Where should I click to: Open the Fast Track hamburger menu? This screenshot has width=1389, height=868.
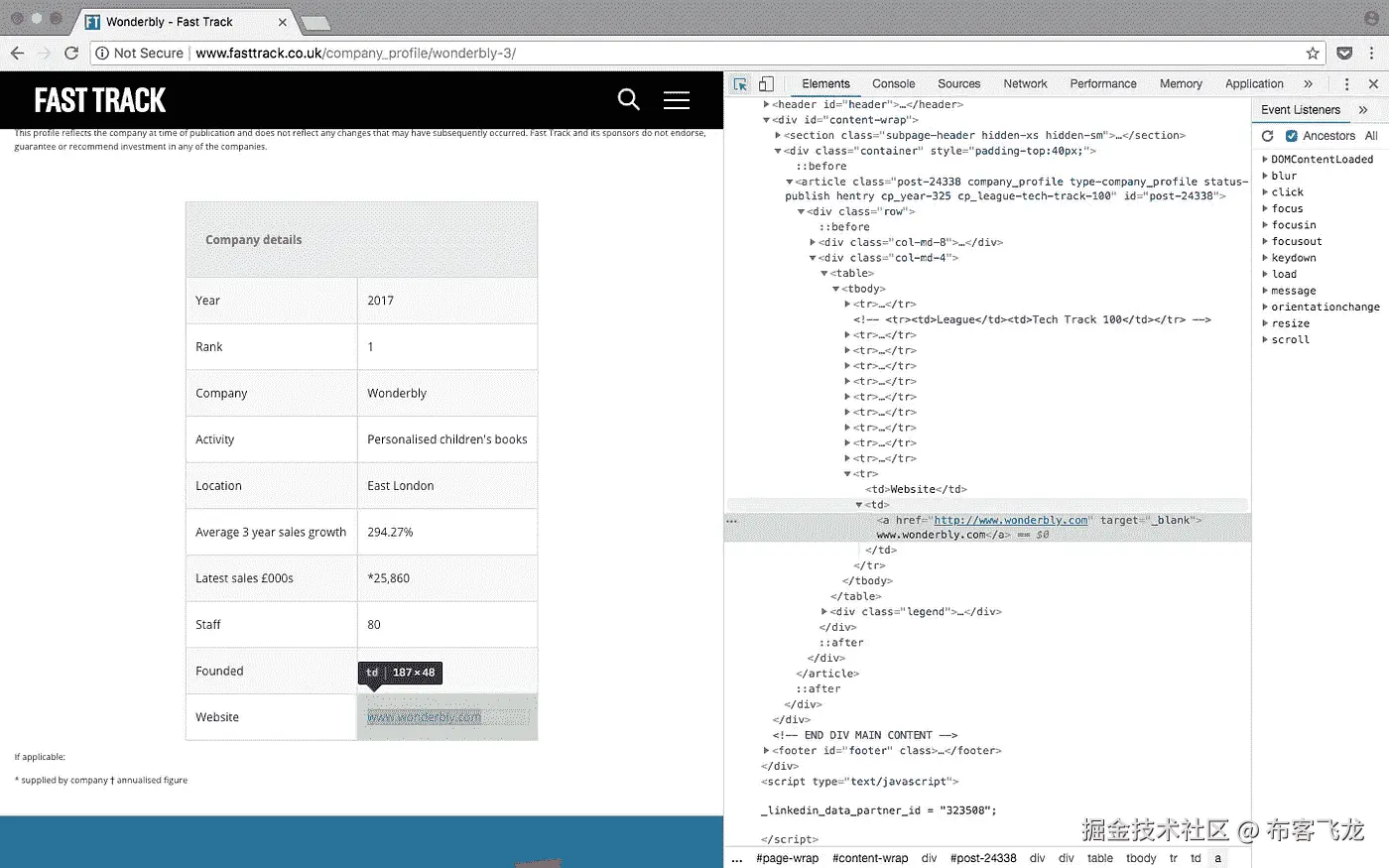tap(677, 99)
